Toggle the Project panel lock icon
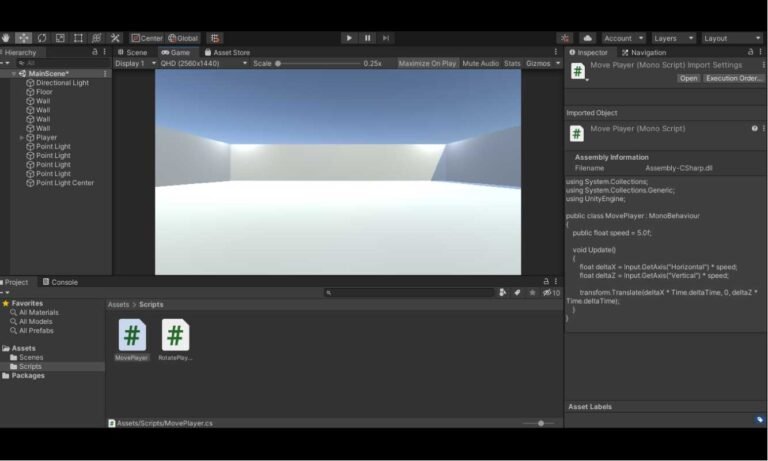Screen dimensions: 768x461 pos(546,281)
